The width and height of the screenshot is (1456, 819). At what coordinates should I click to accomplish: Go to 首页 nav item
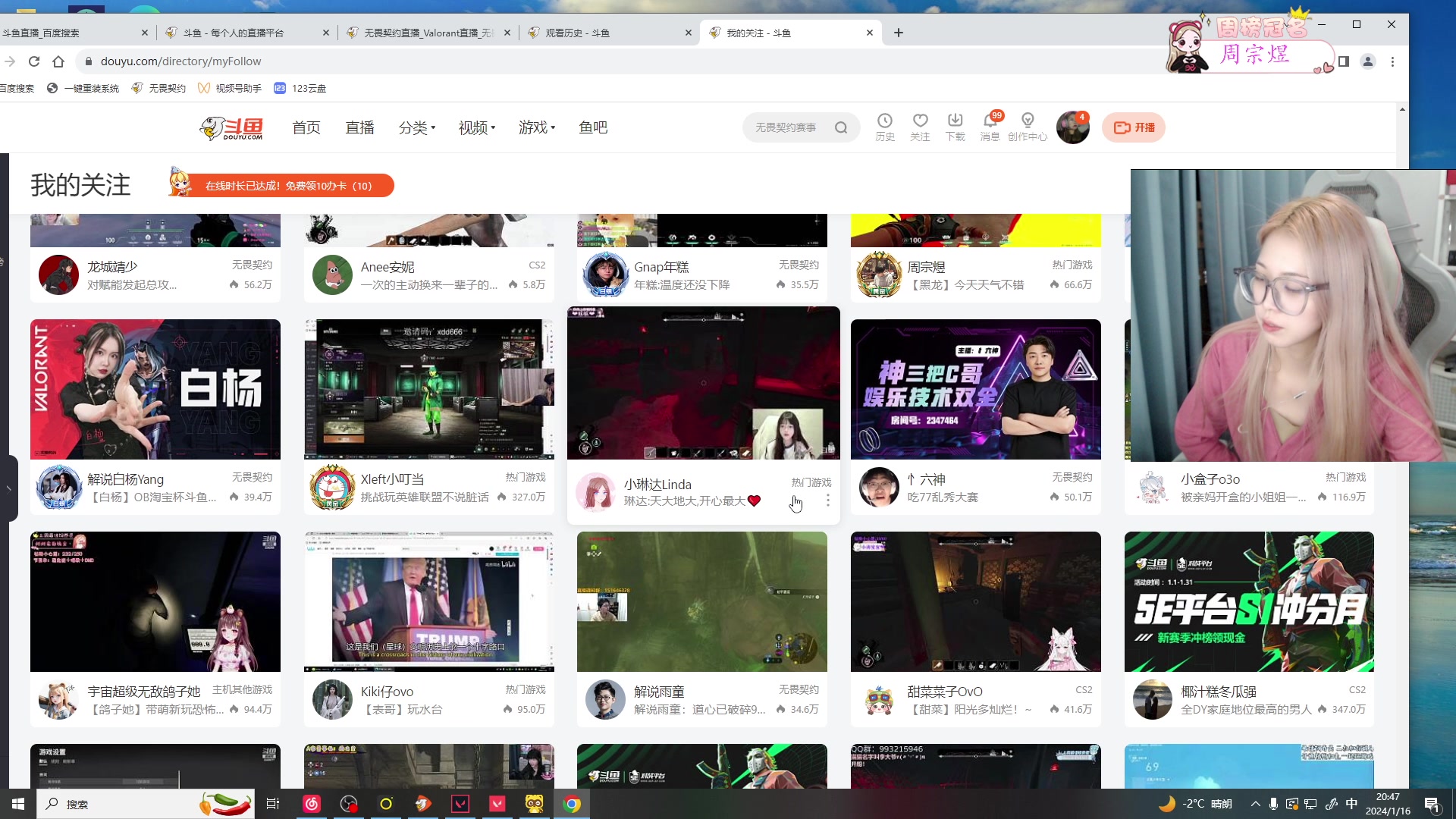click(x=306, y=127)
